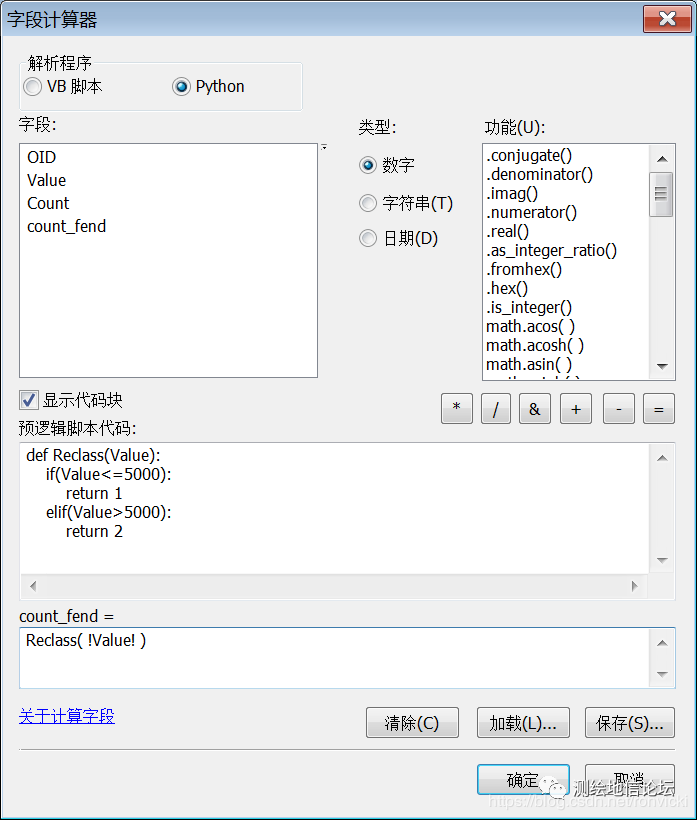Insert the equals (=) operator
The height and width of the screenshot is (820, 697).
[659, 408]
